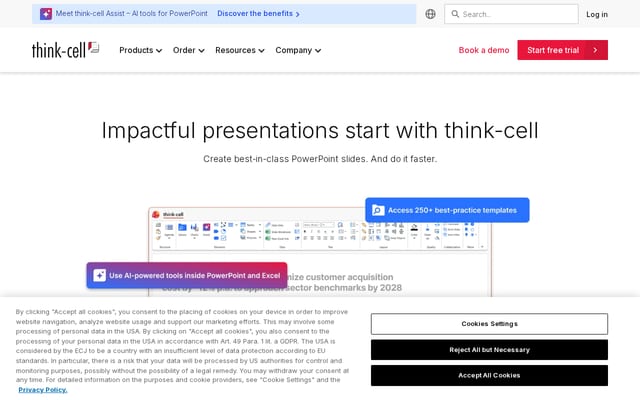Click Access 250+ best-practice templates badge
640x400 pixels.
447,210
